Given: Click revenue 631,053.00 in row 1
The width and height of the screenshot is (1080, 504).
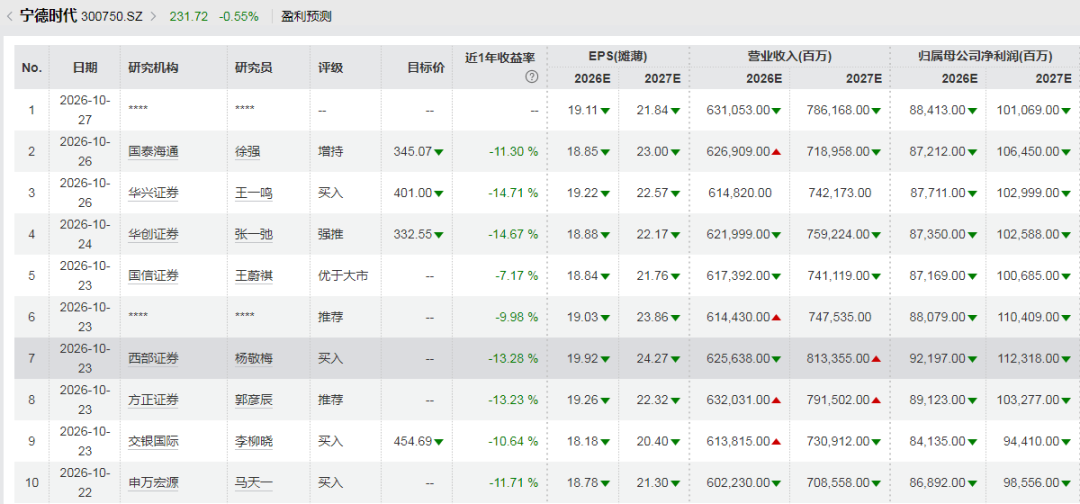Looking at the screenshot, I should tap(738, 110).
